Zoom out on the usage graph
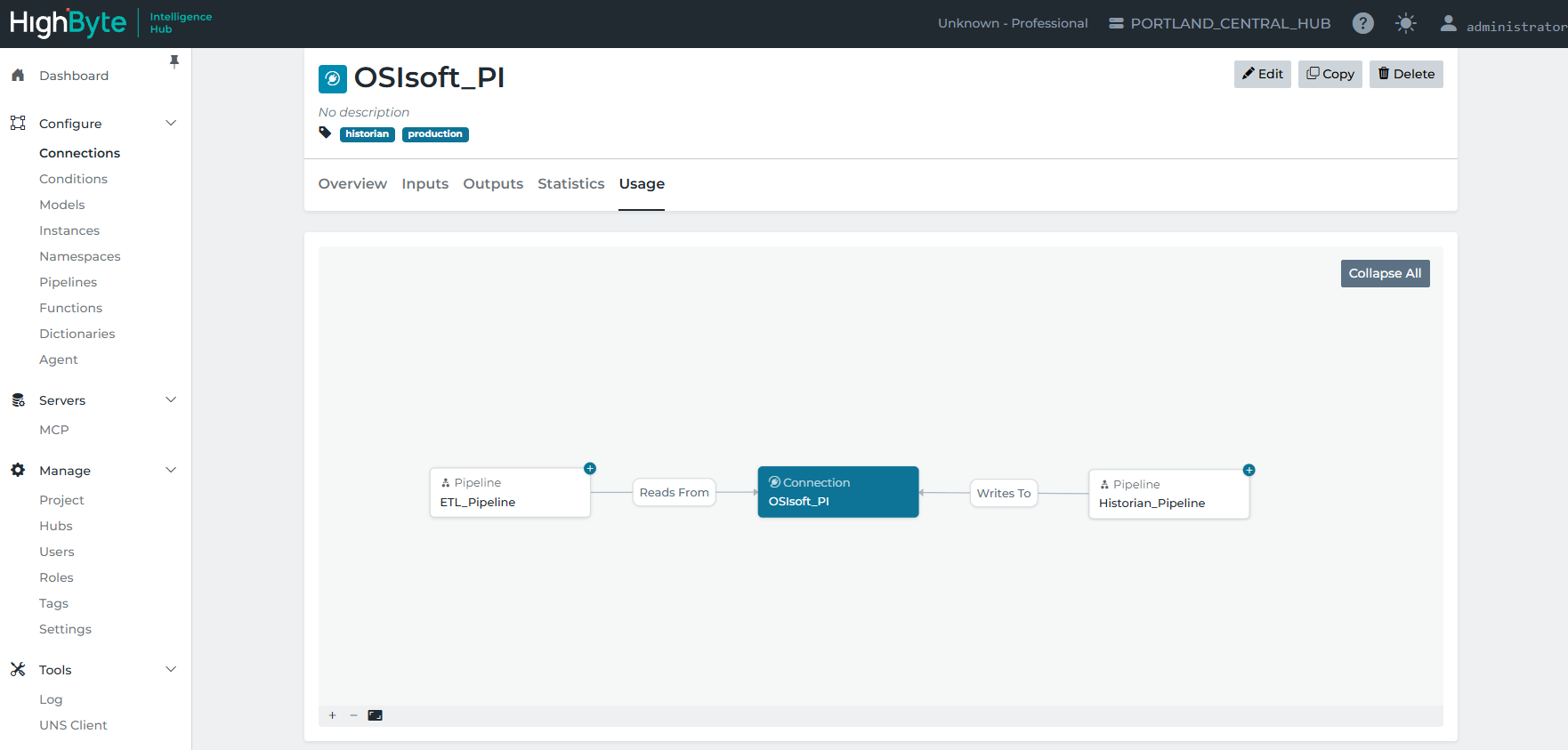The height and width of the screenshot is (750, 1568). [x=353, y=715]
